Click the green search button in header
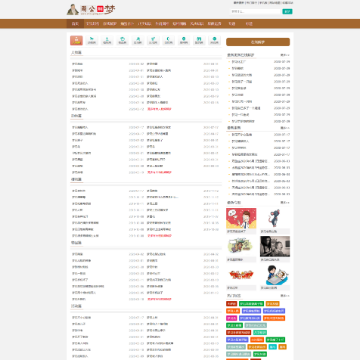Image resolution: width=360 pixels, height=360 pixels. [x=287, y=12]
